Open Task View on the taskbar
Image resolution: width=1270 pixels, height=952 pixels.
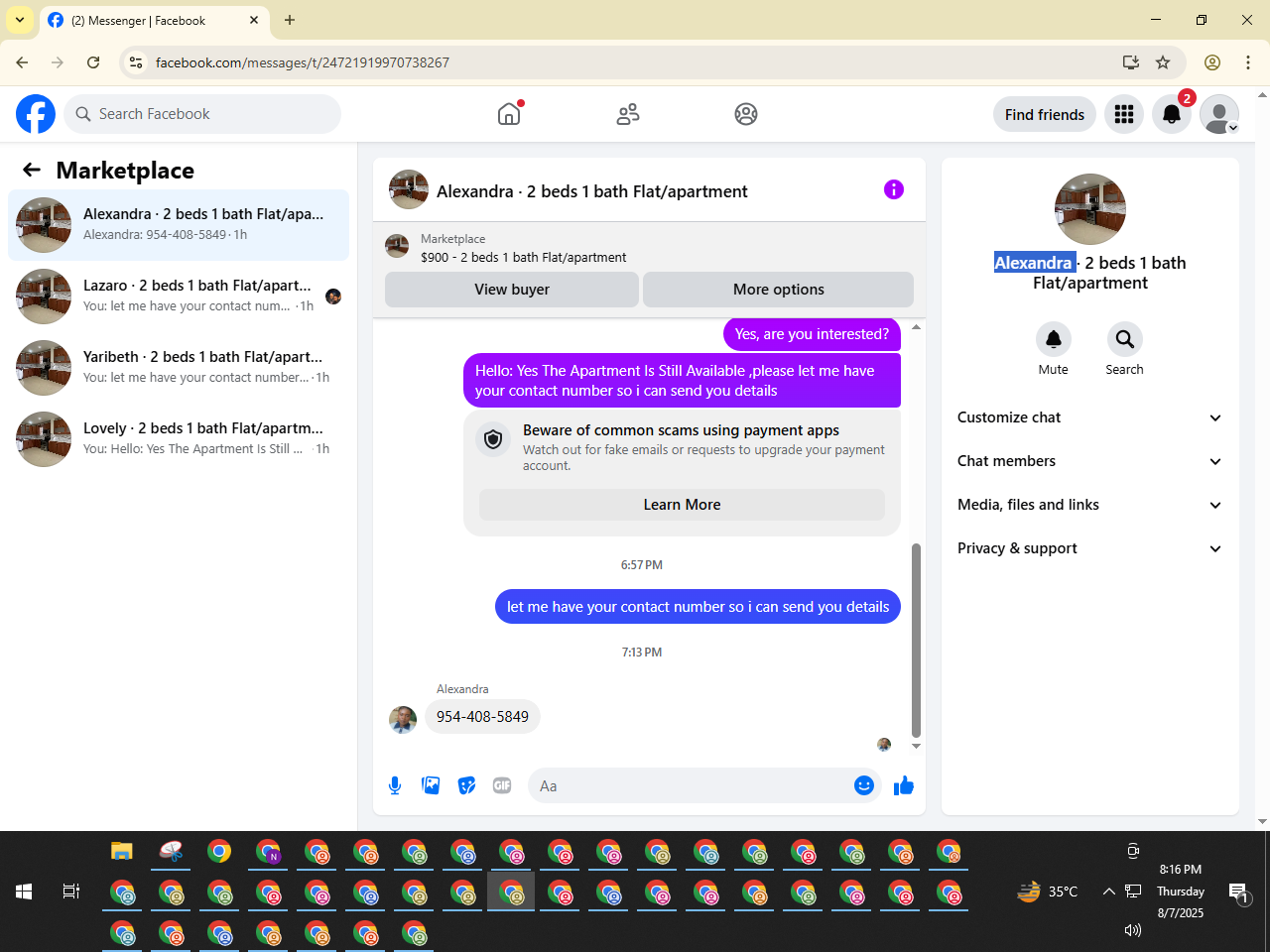(71, 892)
